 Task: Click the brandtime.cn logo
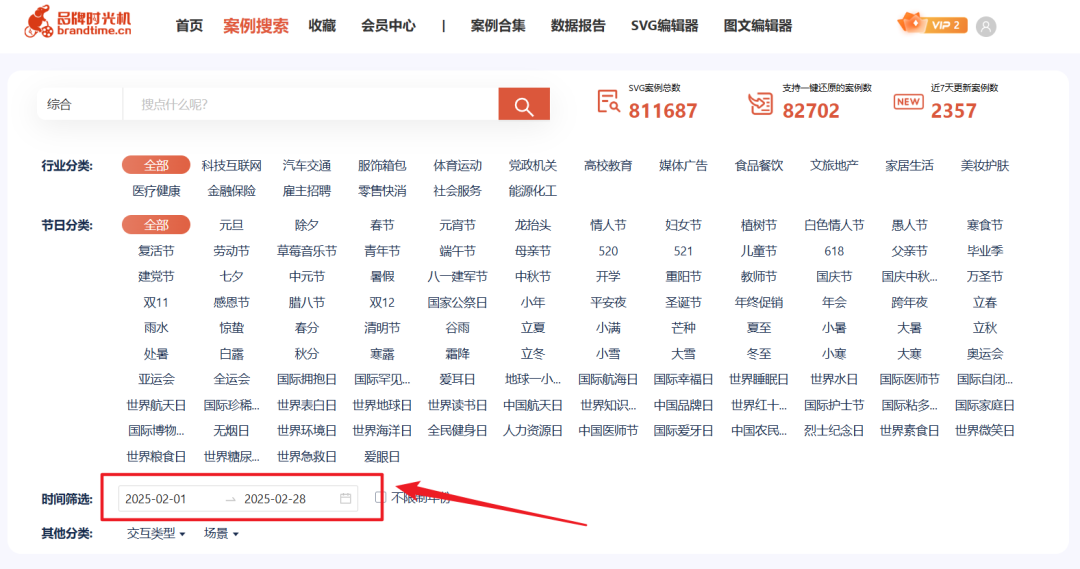(77, 22)
